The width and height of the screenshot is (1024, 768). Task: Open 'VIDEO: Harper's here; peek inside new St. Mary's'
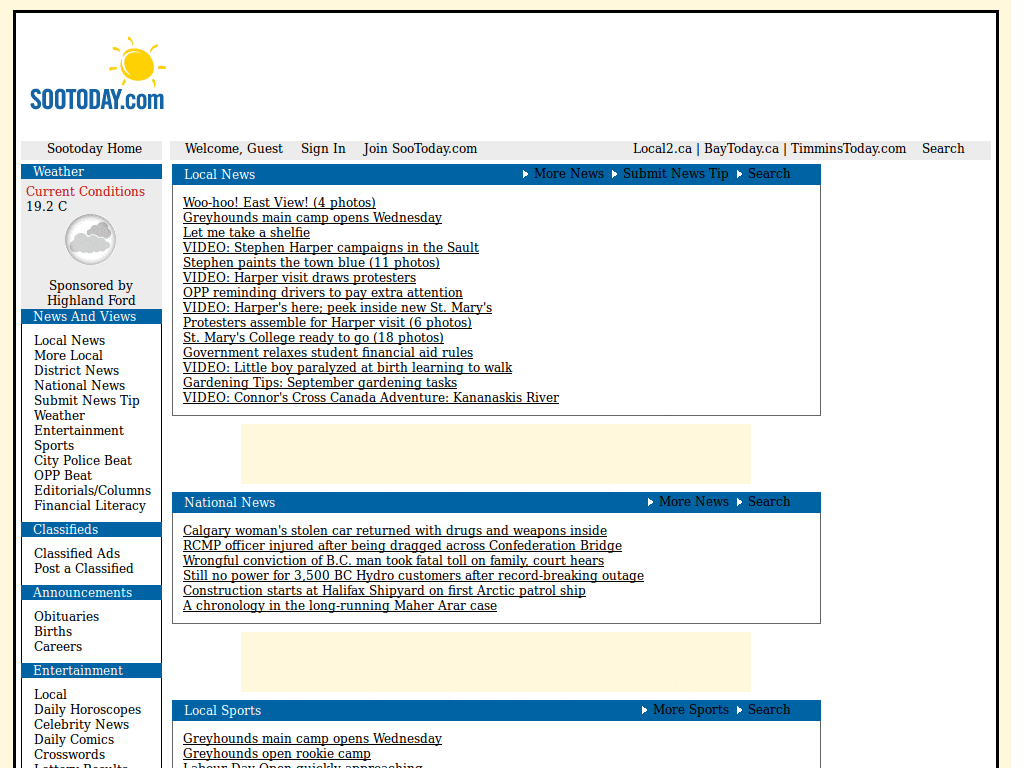337,308
